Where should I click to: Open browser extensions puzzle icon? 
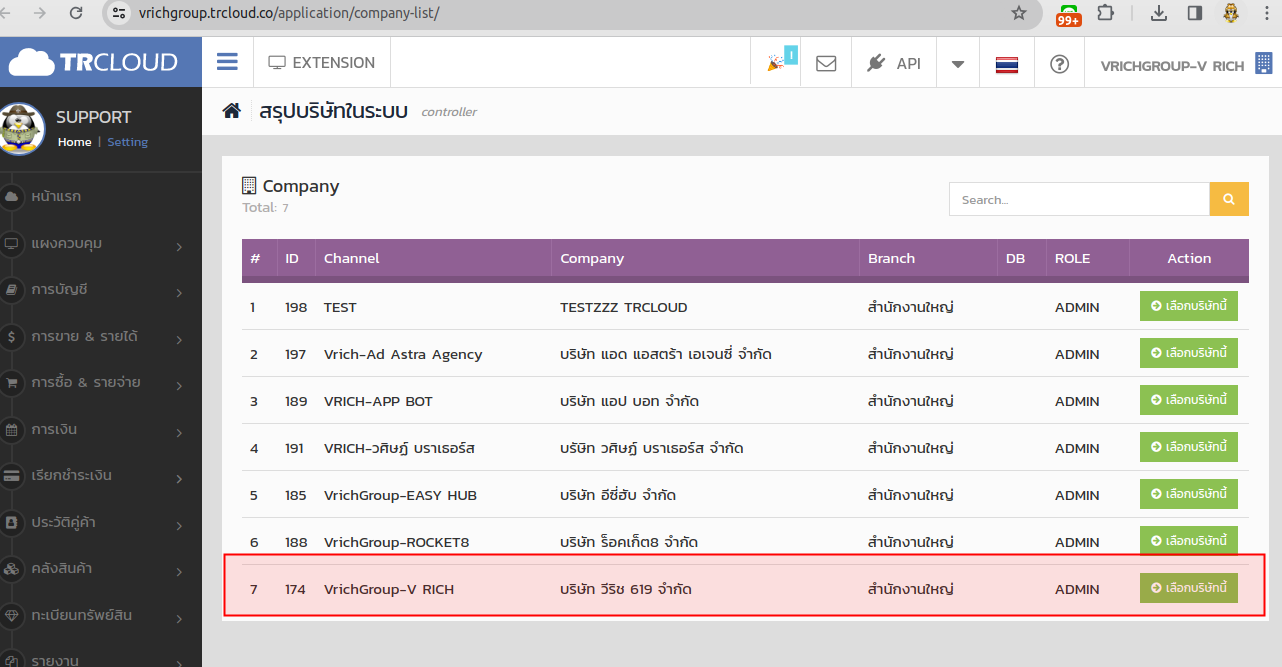(1105, 13)
